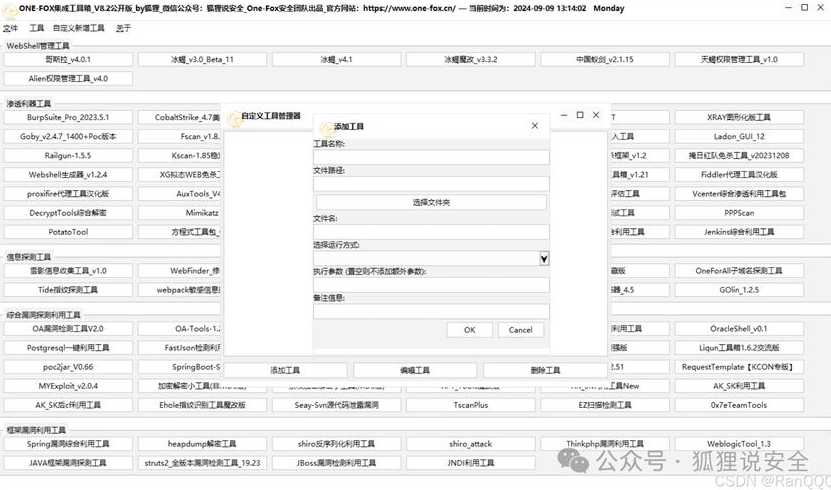
Task: Launch 天蝎权限管理工具_v1.0
Action: pyautogui.click(x=739, y=59)
